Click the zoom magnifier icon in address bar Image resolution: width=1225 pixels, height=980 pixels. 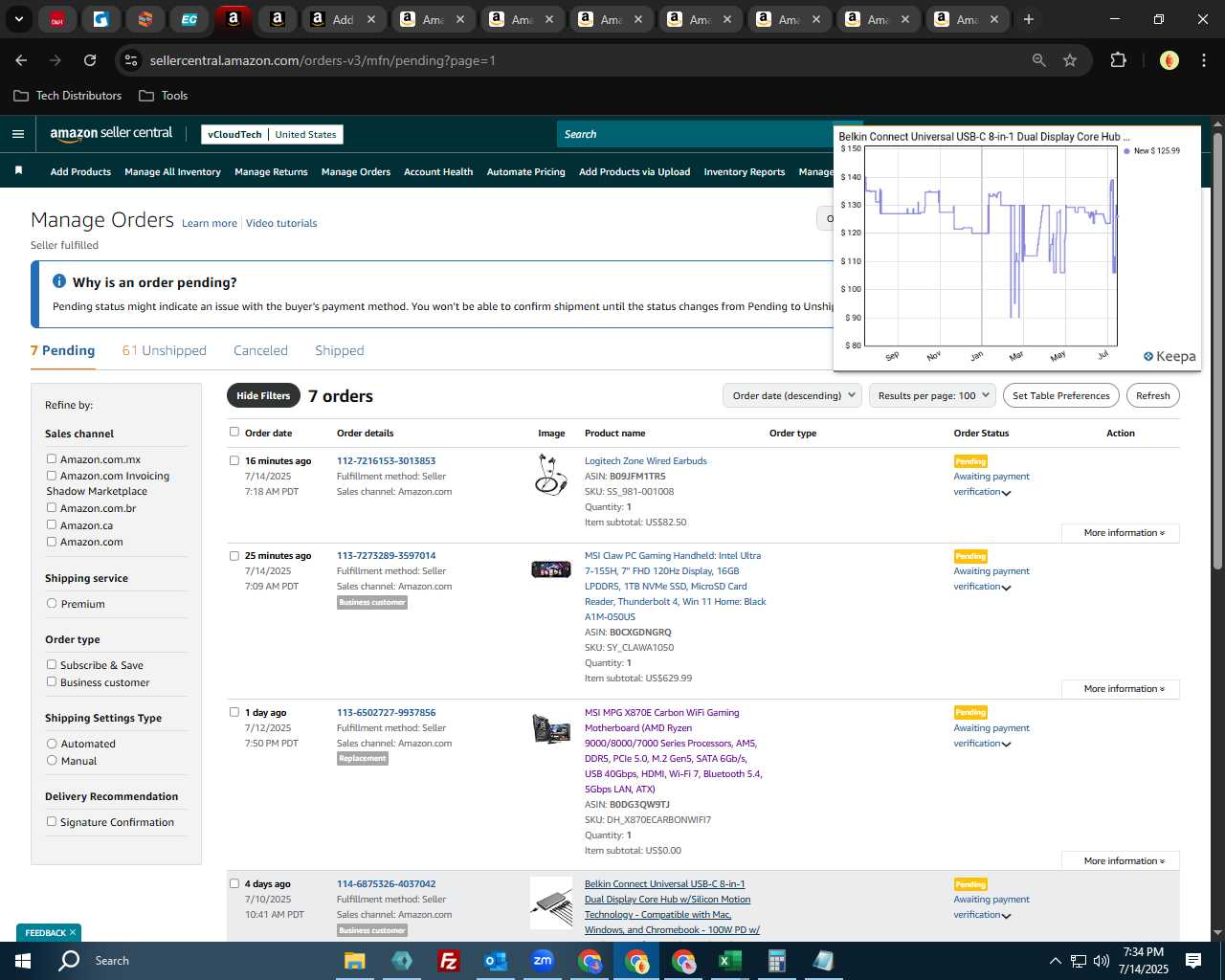point(1039,60)
